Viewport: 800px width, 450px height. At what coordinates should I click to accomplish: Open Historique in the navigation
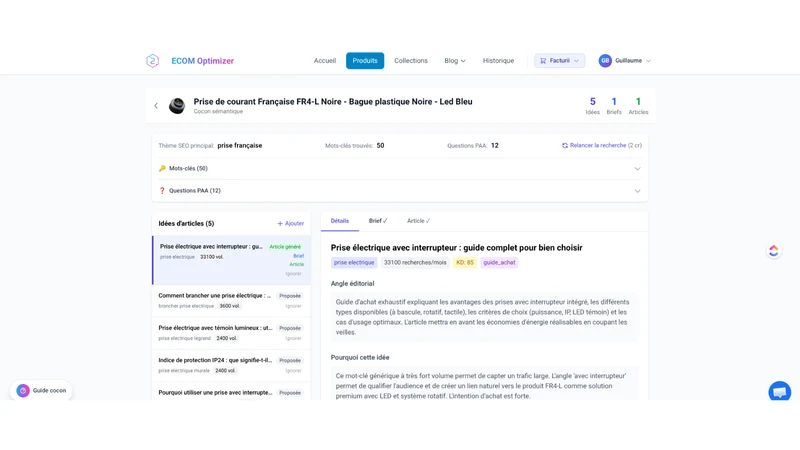[498, 61]
